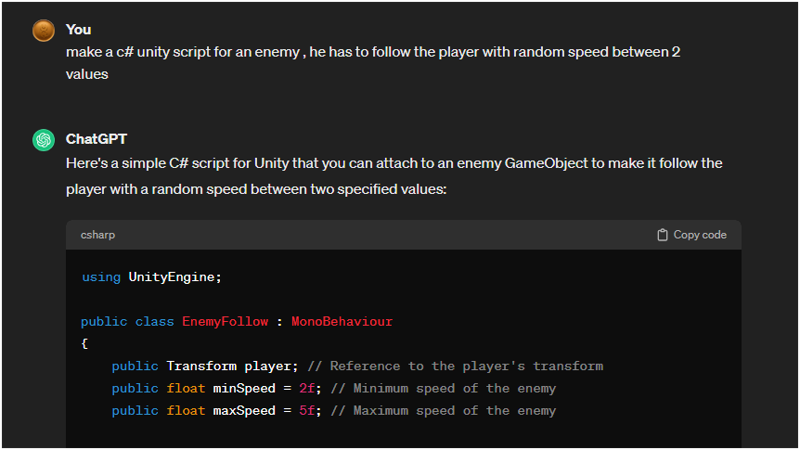800x450 pixels.
Task: Click the clipboard icon beside Copy code
Action: 662,235
